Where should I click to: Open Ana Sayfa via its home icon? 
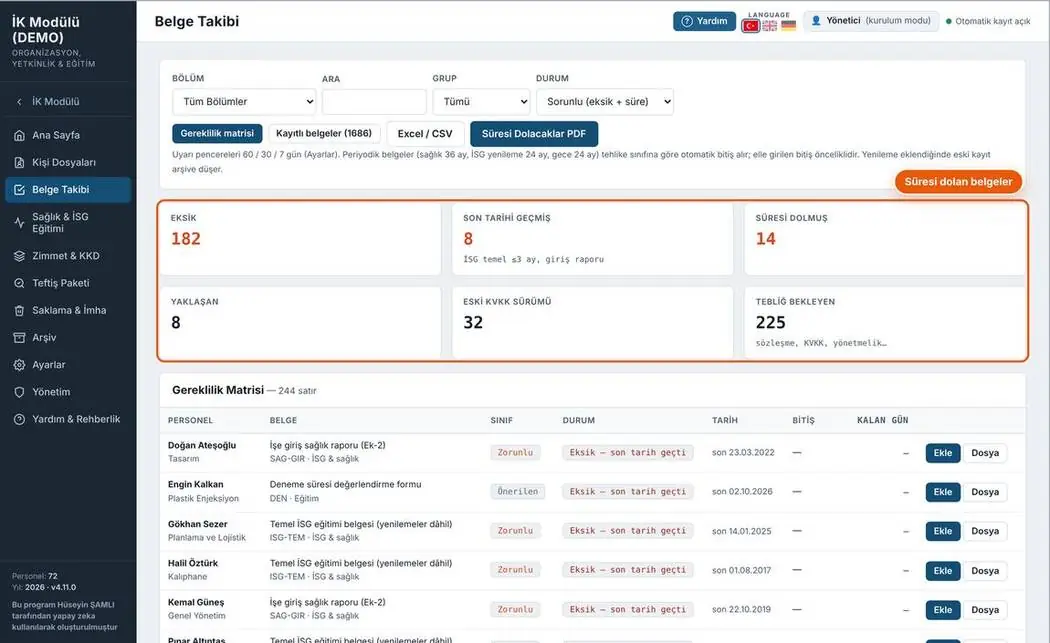pyautogui.click(x=19, y=135)
